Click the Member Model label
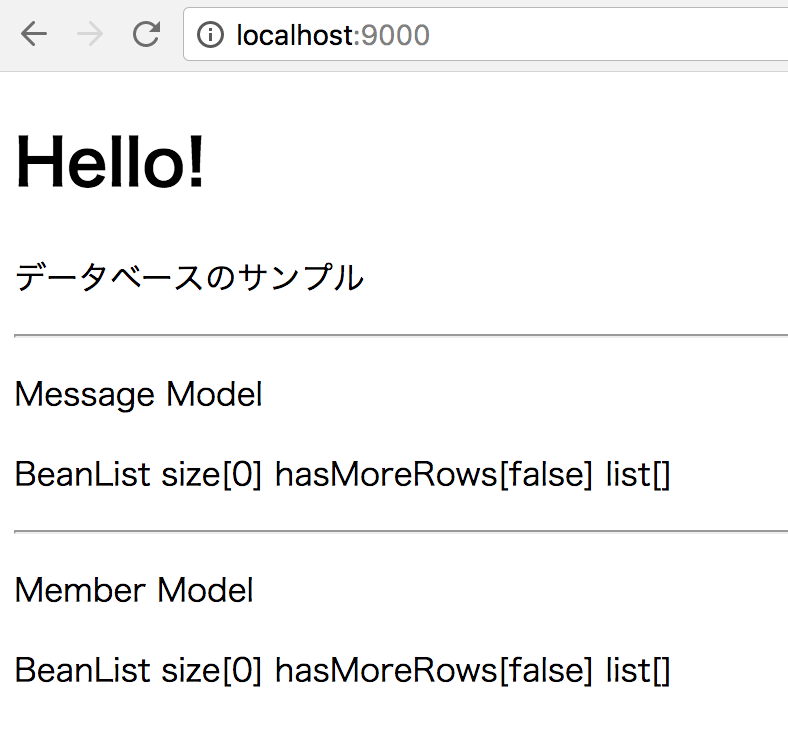788x736 pixels. tap(134, 590)
